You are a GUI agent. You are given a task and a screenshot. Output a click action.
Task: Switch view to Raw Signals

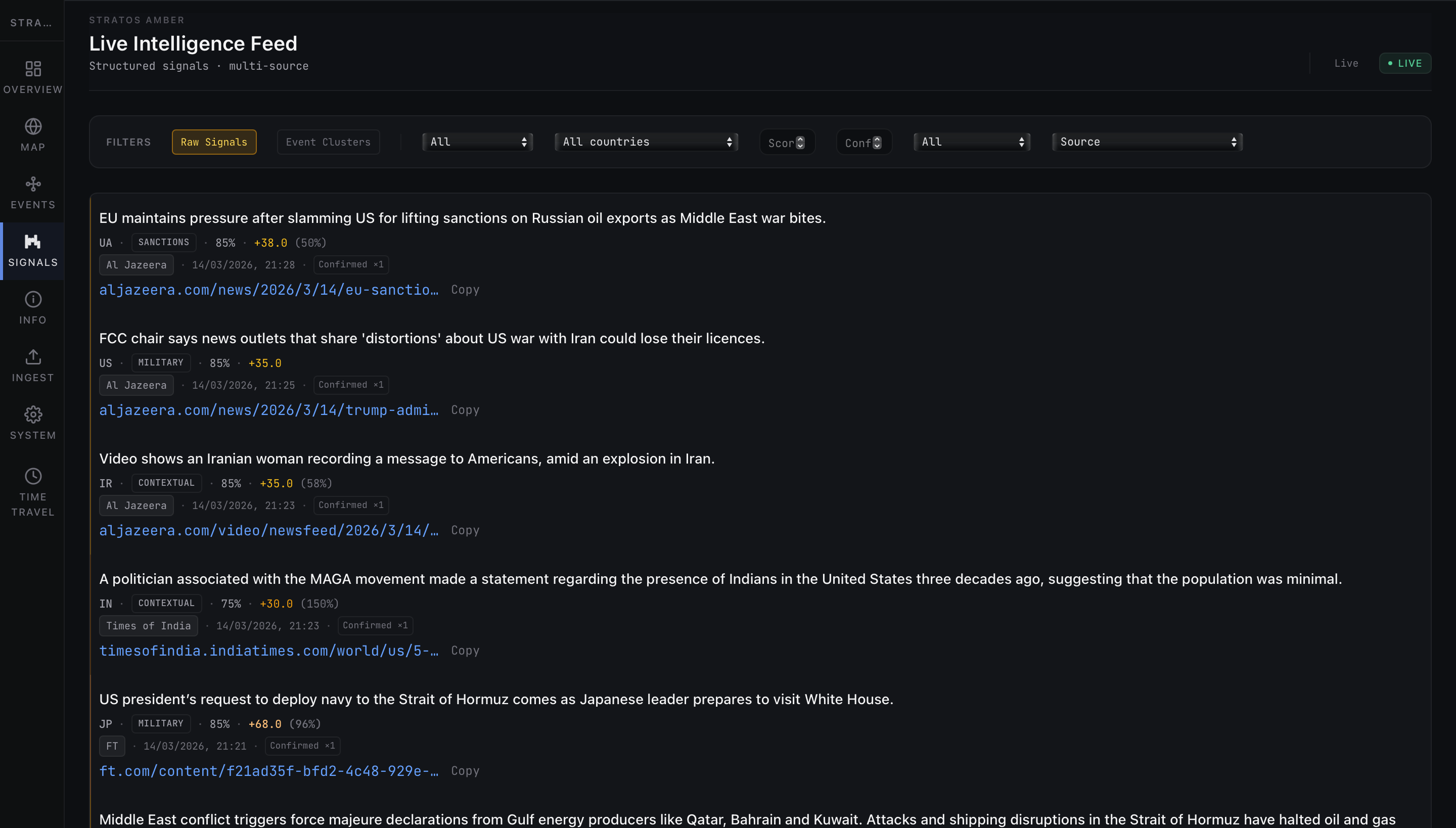(x=214, y=142)
